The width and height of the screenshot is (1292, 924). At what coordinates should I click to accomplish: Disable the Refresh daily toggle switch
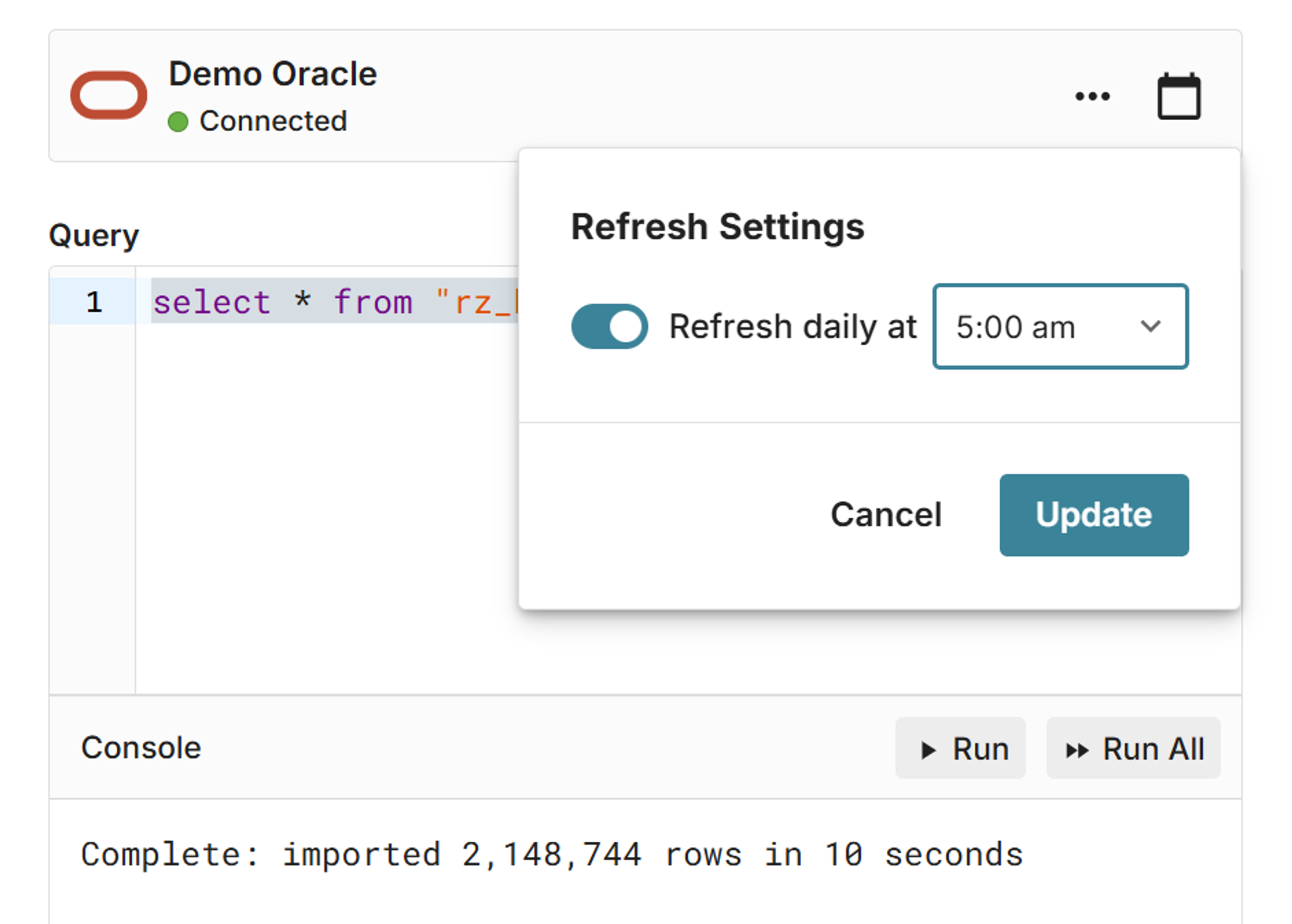(609, 326)
